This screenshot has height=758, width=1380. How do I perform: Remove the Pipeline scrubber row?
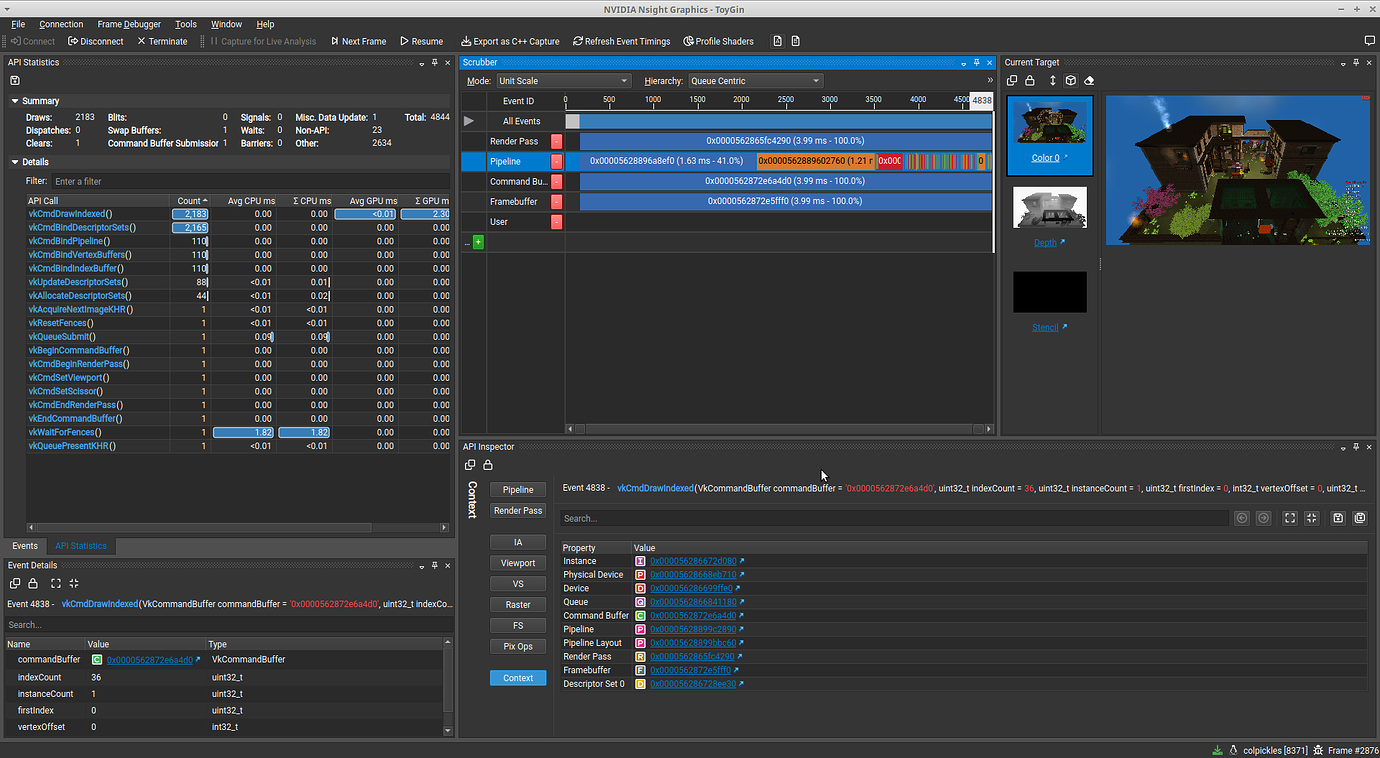pos(556,161)
